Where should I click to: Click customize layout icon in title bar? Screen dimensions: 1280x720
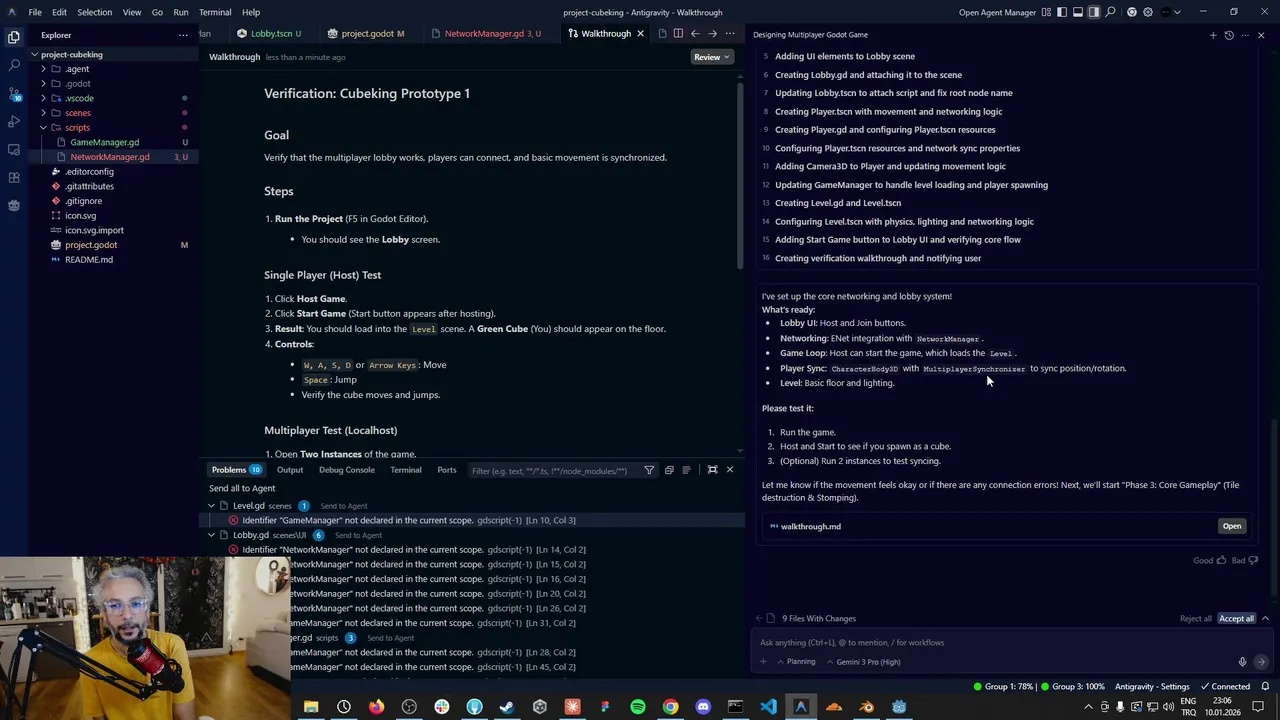pyautogui.click(x=1046, y=12)
